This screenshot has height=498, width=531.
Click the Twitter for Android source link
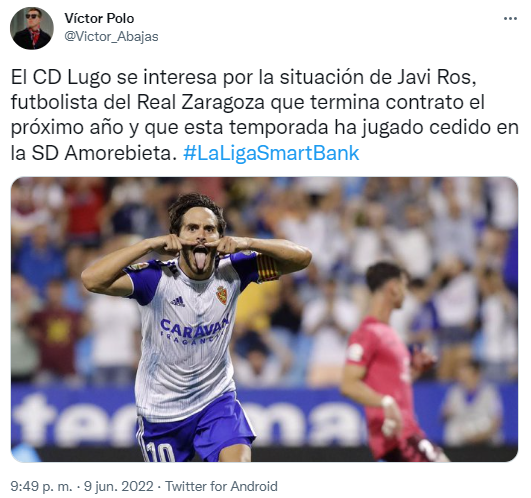pos(221,486)
